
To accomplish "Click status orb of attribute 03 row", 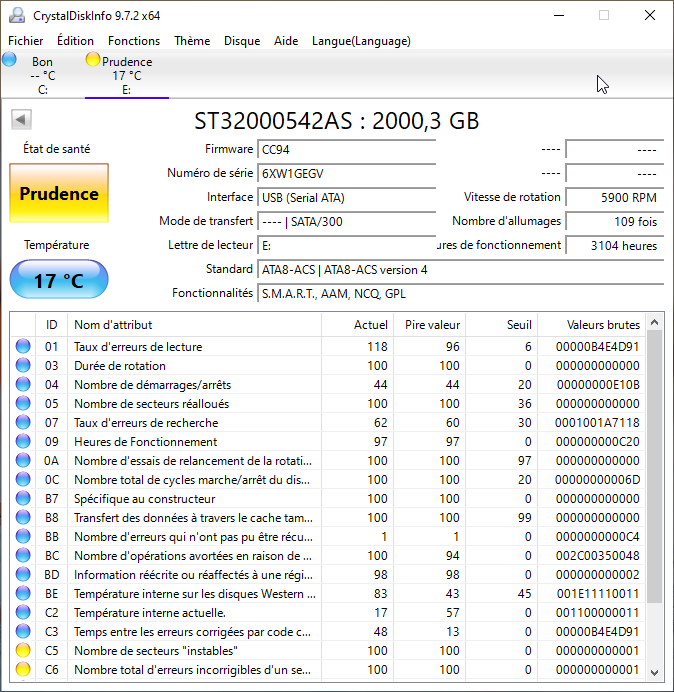I will 23,365.
